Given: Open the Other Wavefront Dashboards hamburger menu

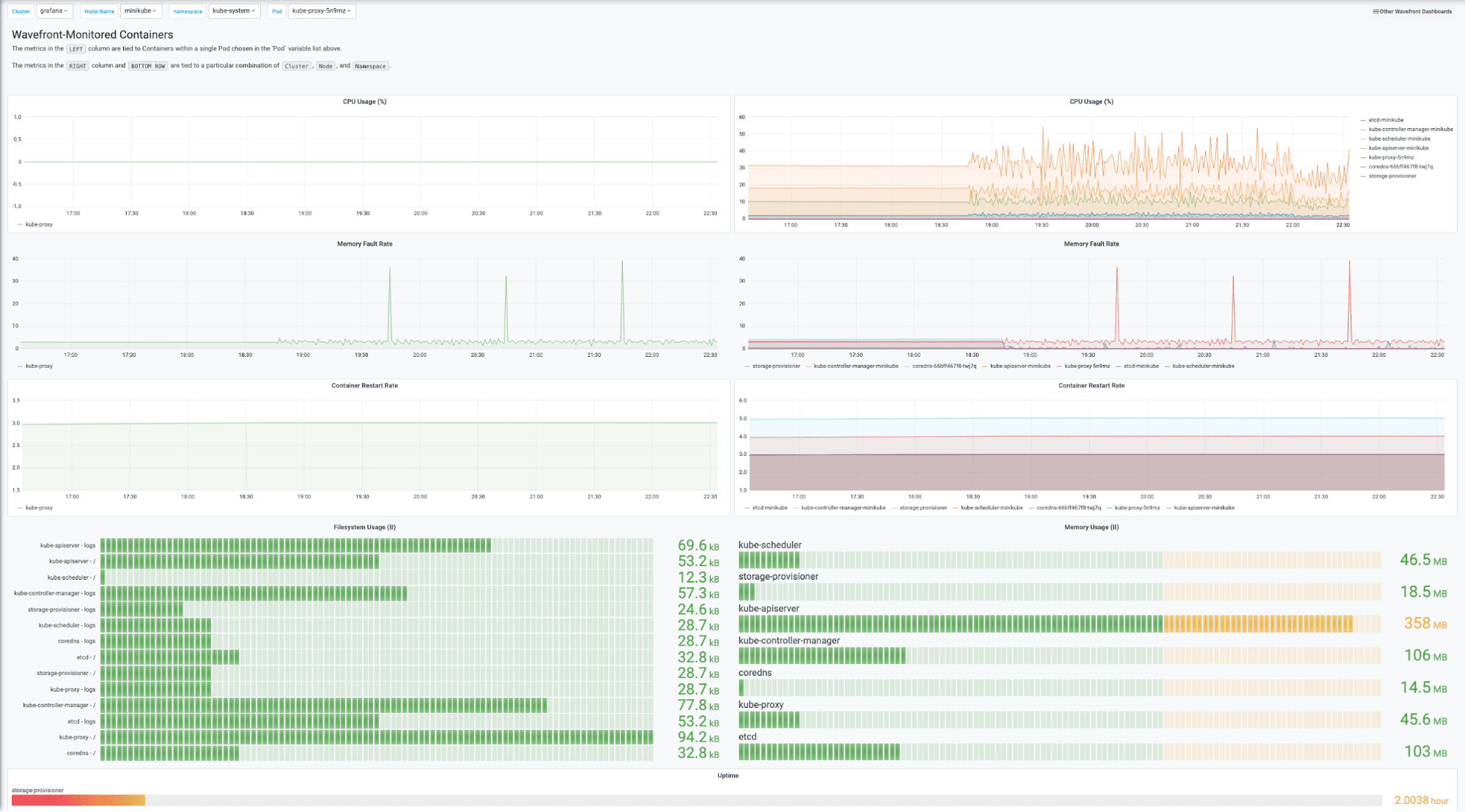Looking at the screenshot, I should (1412, 11).
